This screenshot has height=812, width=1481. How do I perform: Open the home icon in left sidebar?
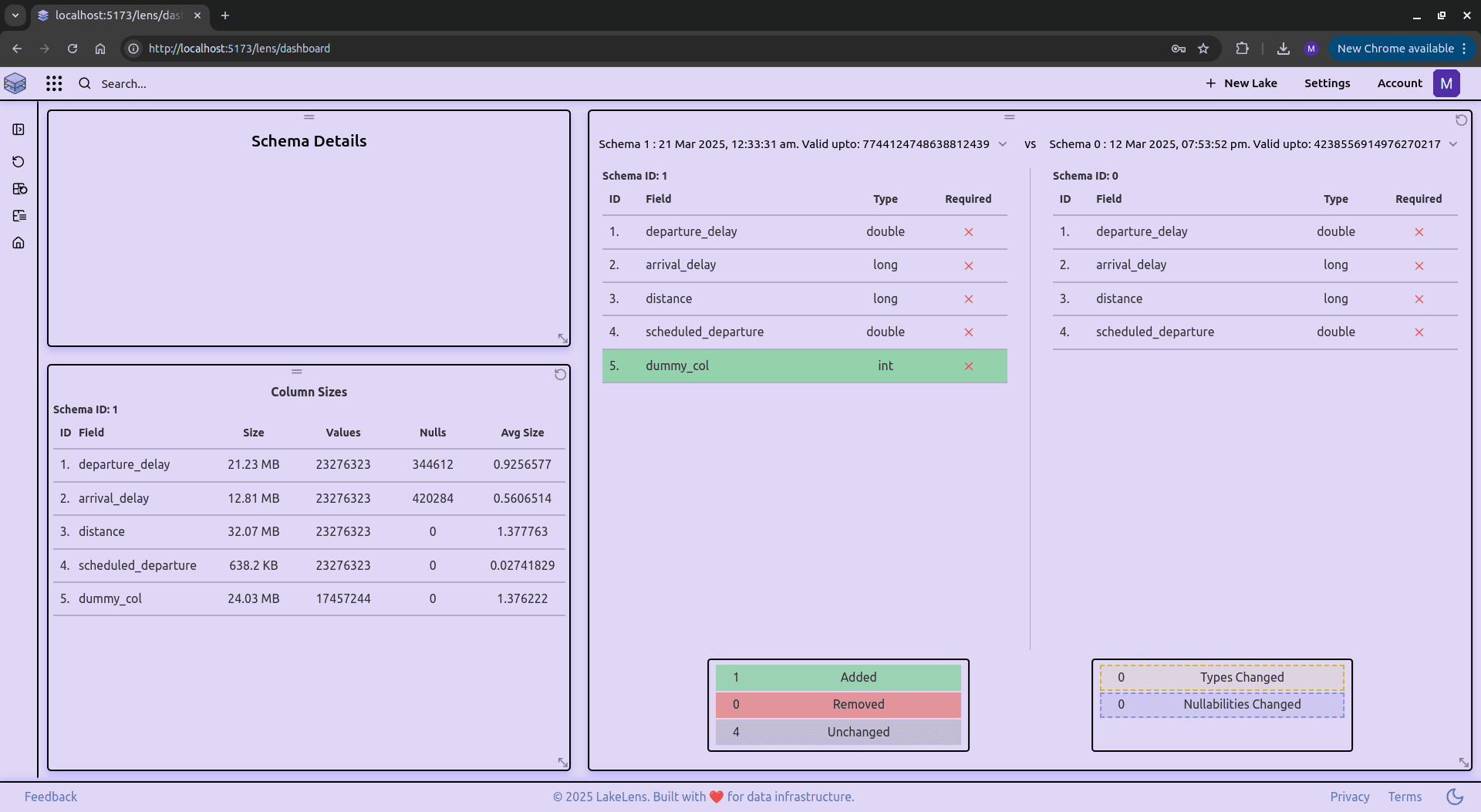point(19,243)
